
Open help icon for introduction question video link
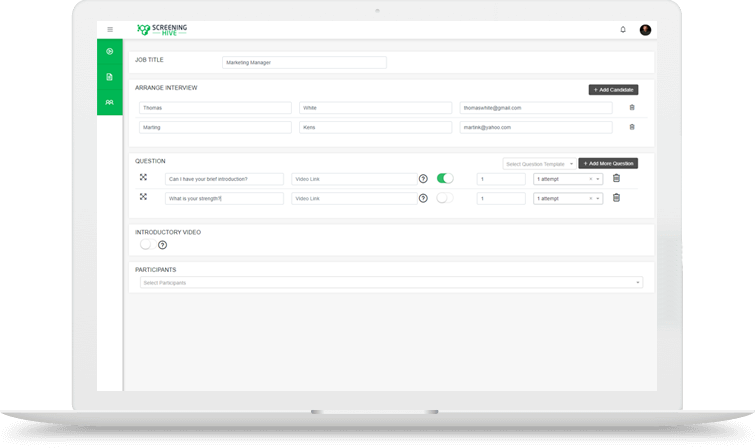[x=423, y=179]
